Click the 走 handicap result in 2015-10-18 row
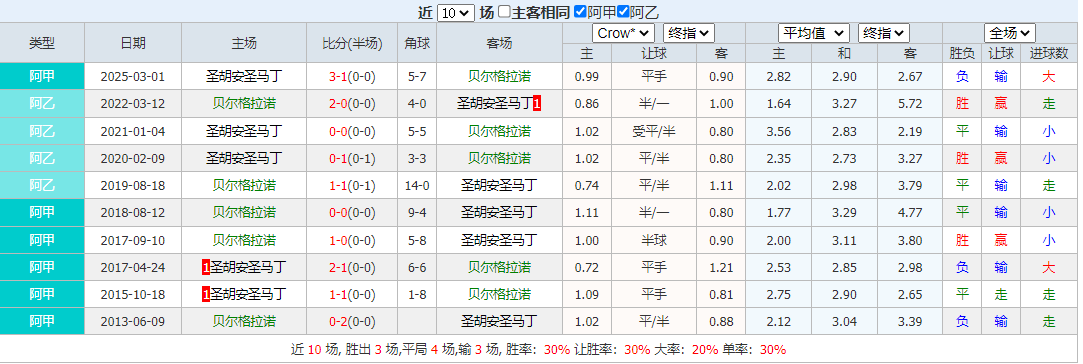The width and height of the screenshot is (1083, 364). coord(1001,294)
